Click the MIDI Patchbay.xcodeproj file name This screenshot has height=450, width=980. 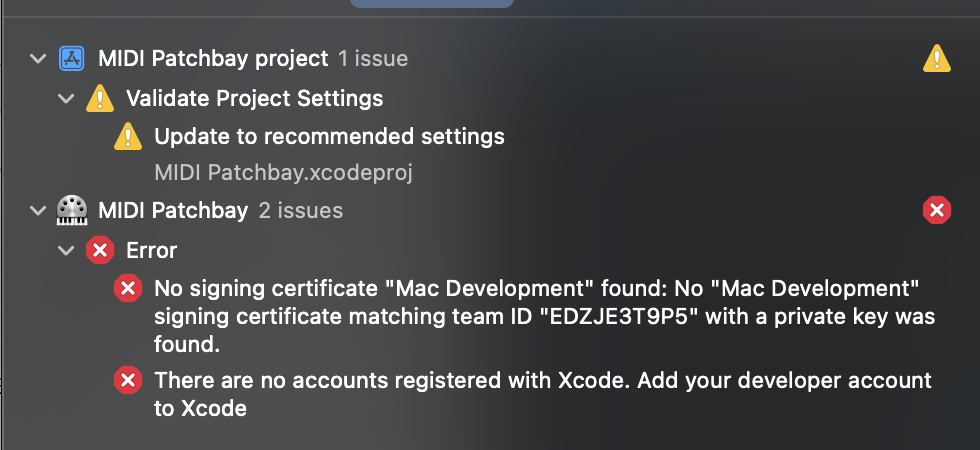coord(283,172)
